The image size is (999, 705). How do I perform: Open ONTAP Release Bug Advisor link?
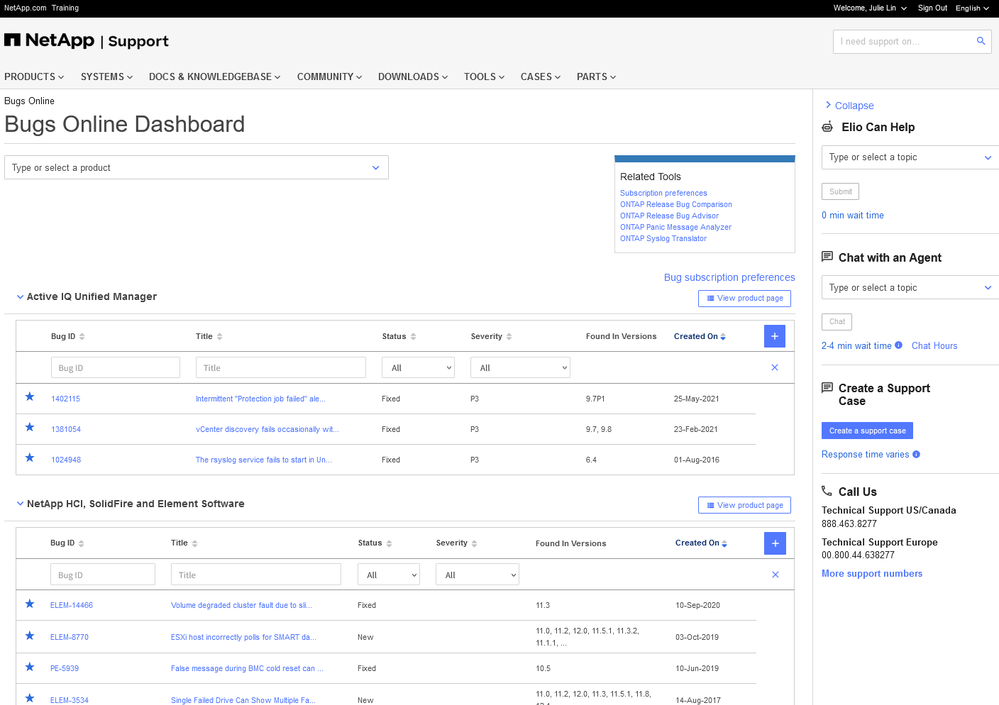click(x=669, y=216)
